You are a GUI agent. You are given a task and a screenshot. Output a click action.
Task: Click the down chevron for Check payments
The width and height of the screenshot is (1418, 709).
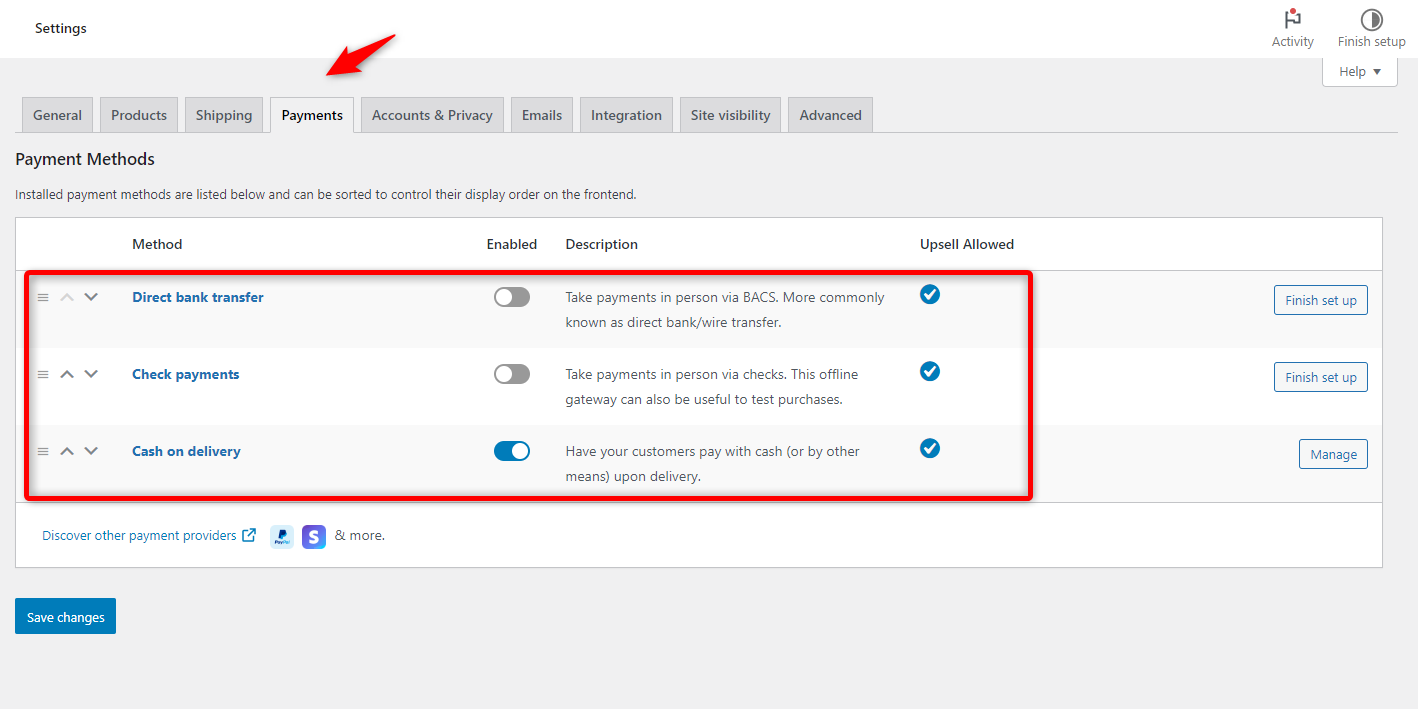(x=90, y=374)
